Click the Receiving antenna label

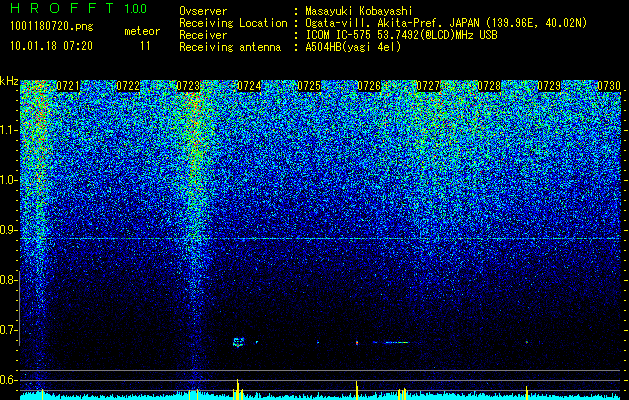[230, 47]
